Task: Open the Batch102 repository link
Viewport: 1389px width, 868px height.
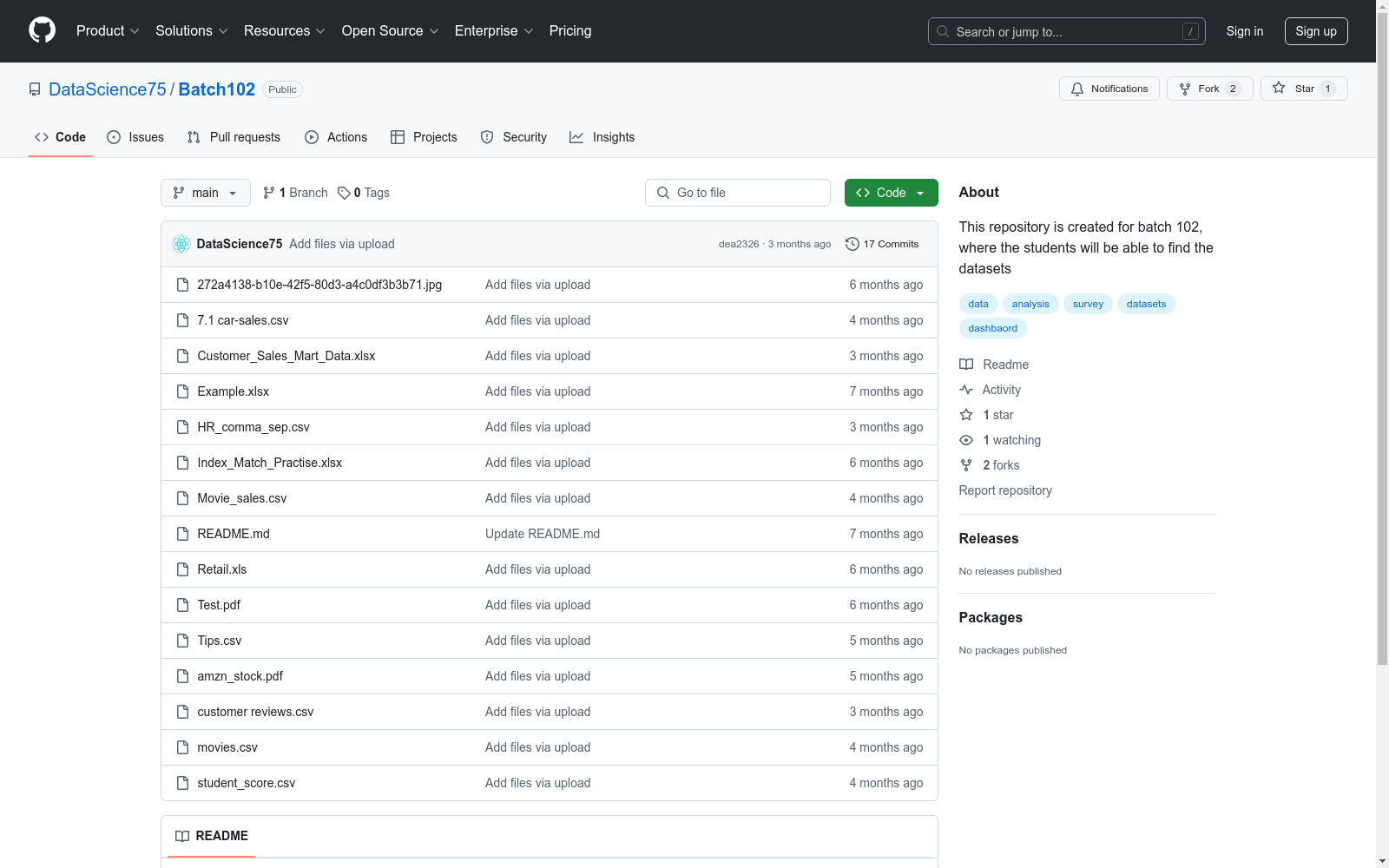Action: 217,89
